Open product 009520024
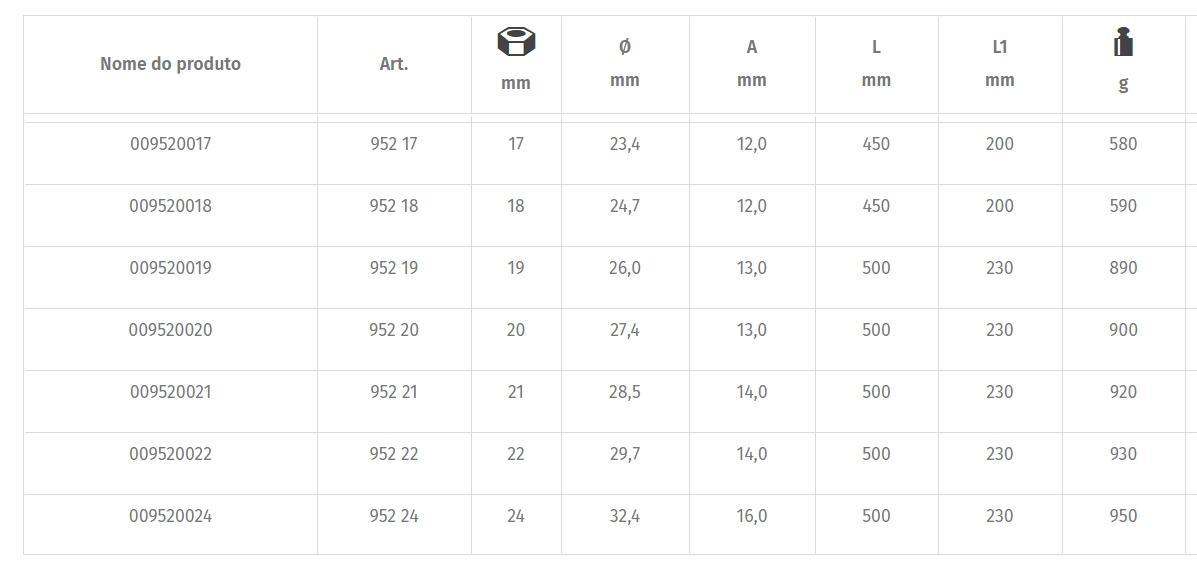This screenshot has width=1197, height=566. [x=170, y=516]
